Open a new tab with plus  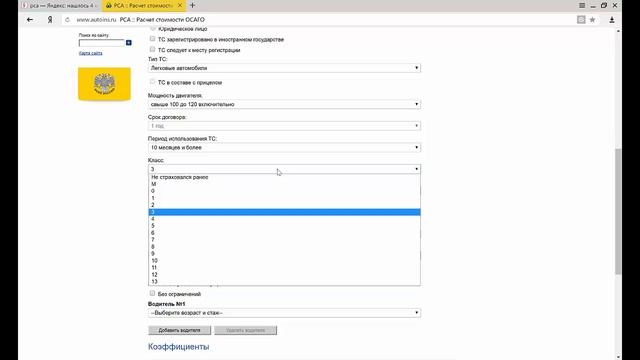(x=193, y=5)
